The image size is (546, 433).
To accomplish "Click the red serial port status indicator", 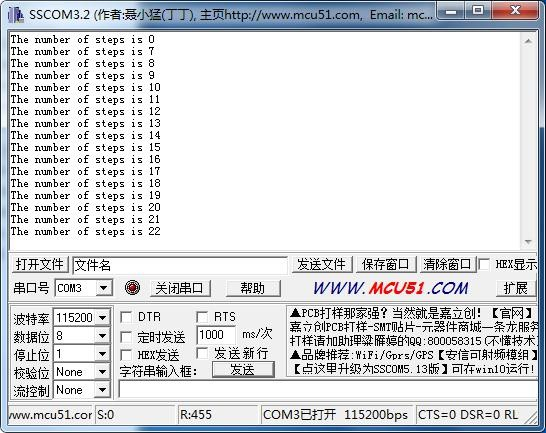I will coord(132,288).
